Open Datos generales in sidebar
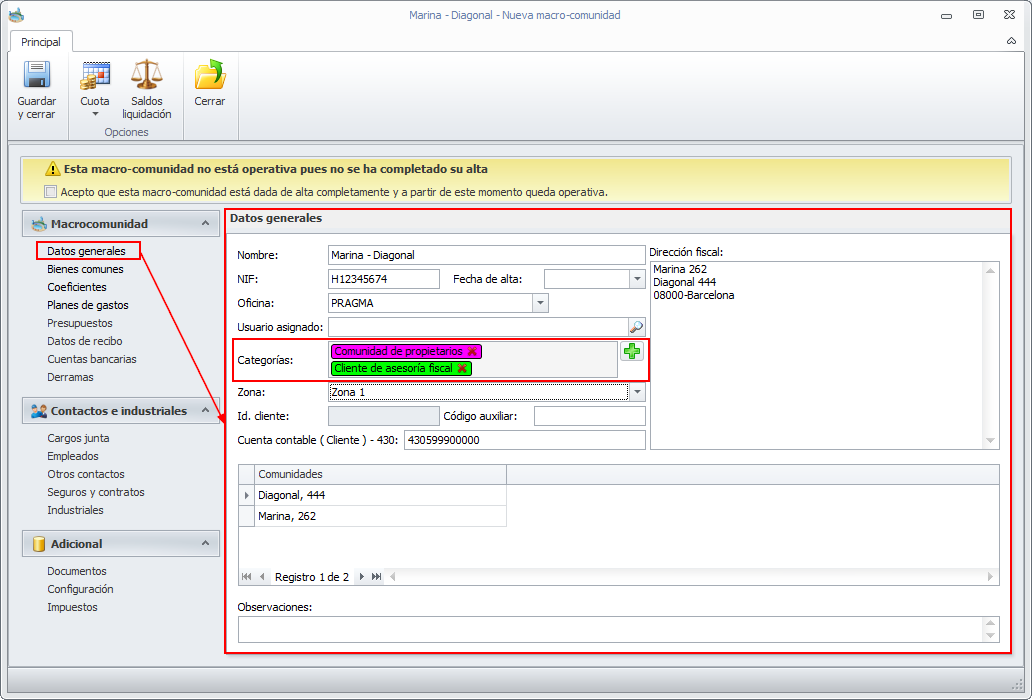Viewport: 1032px width, 700px height. (x=86, y=251)
